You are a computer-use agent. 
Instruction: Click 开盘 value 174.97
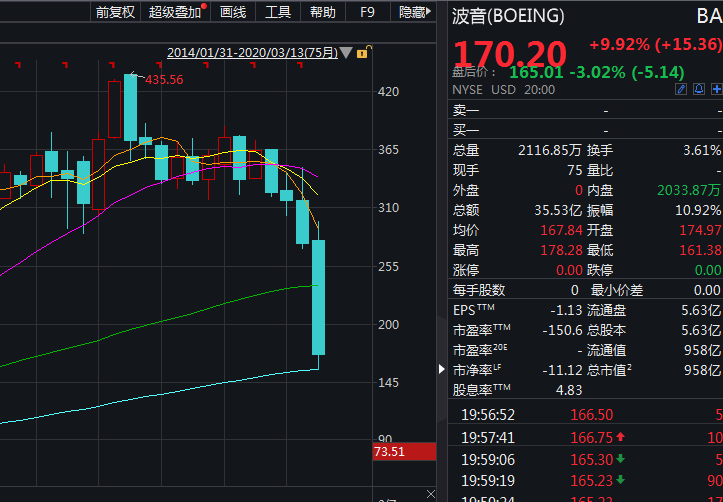(x=700, y=230)
